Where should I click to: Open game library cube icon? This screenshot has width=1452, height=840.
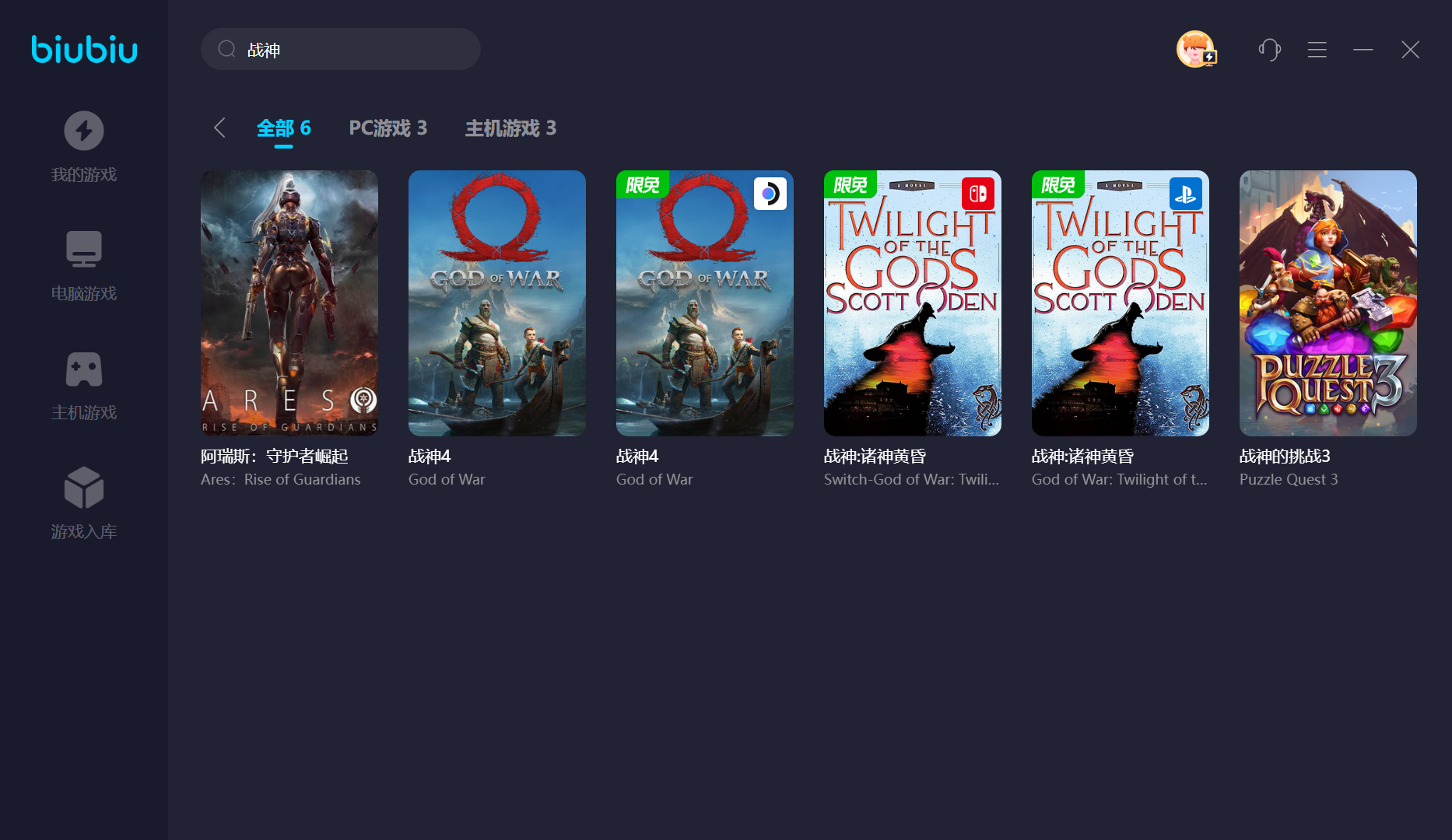83,488
